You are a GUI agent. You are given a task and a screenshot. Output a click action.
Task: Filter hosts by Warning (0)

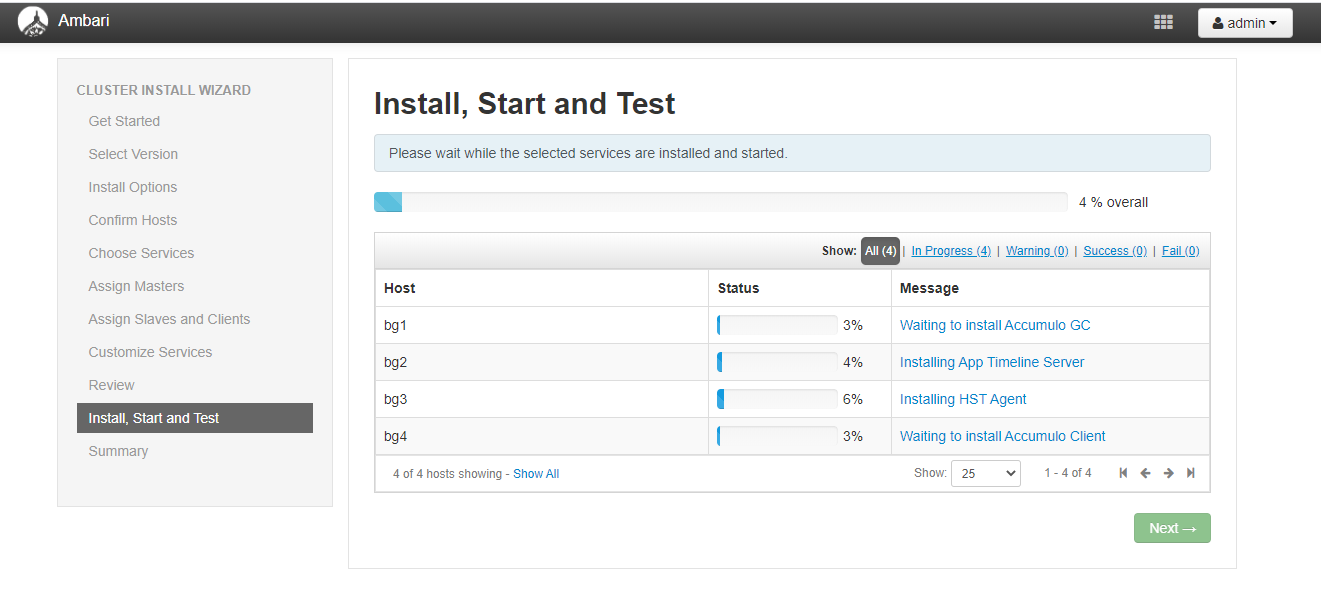click(x=1037, y=251)
